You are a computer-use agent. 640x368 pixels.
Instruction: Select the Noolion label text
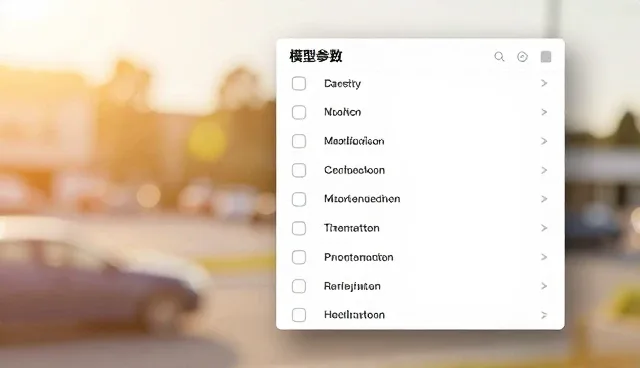(342, 112)
